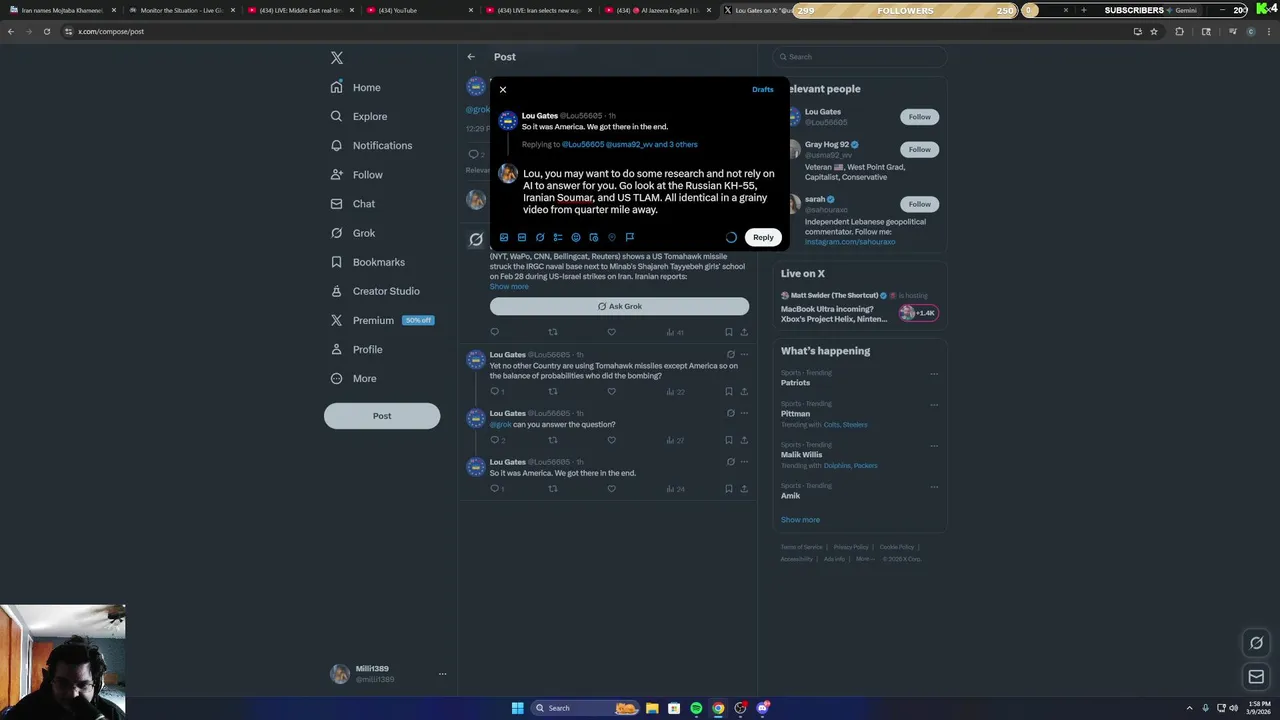
Task: Expand Grok reply with Show more
Action: pyautogui.click(x=509, y=287)
